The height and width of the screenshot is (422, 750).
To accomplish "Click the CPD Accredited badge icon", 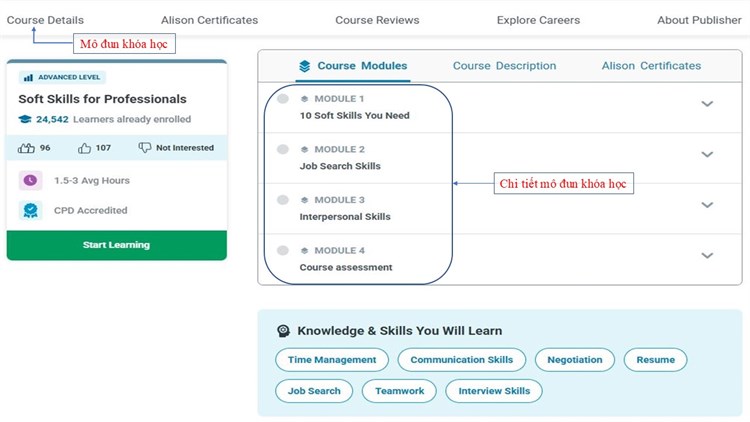I will pyautogui.click(x=31, y=210).
